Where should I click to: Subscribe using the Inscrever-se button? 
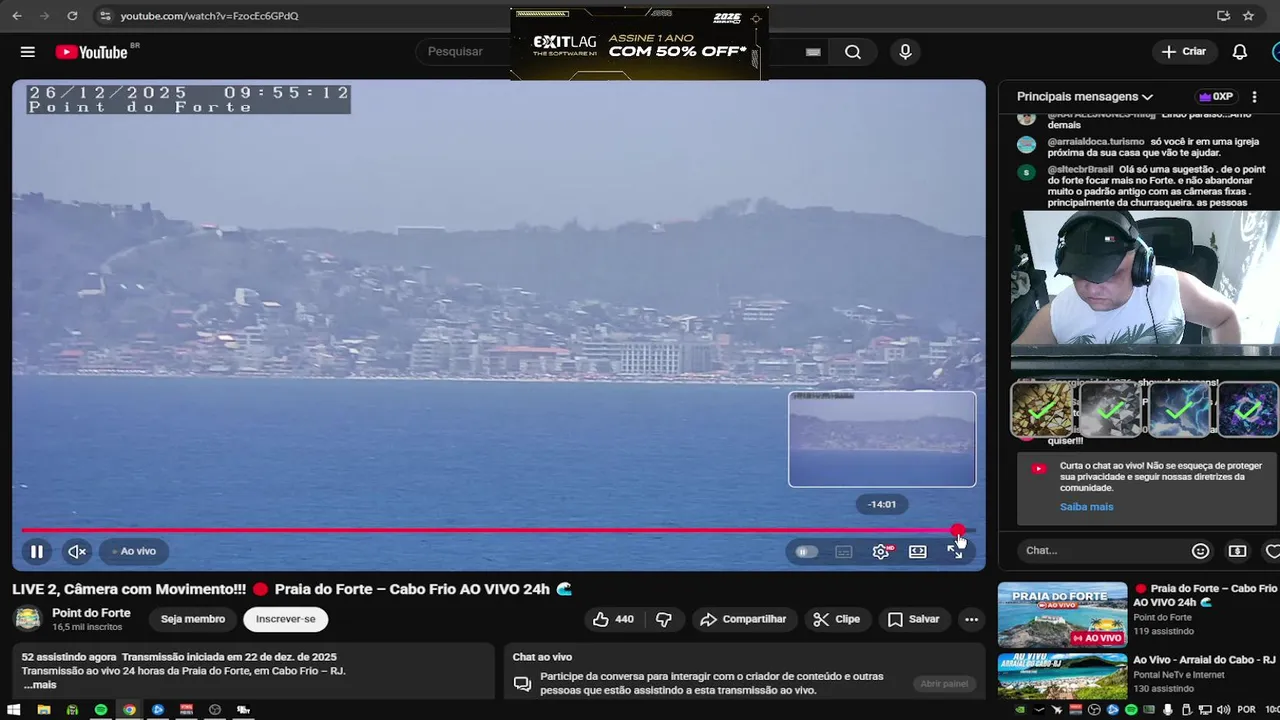285,619
